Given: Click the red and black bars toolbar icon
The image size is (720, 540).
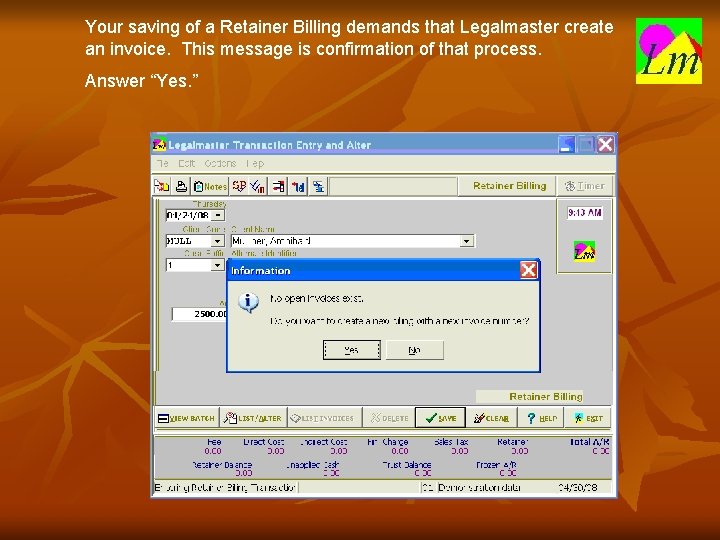Looking at the screenshot, I should coord(278,186).
